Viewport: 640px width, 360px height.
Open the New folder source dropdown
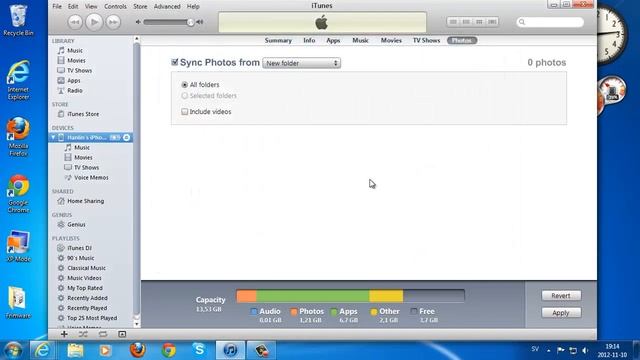(x=302, y=63)
